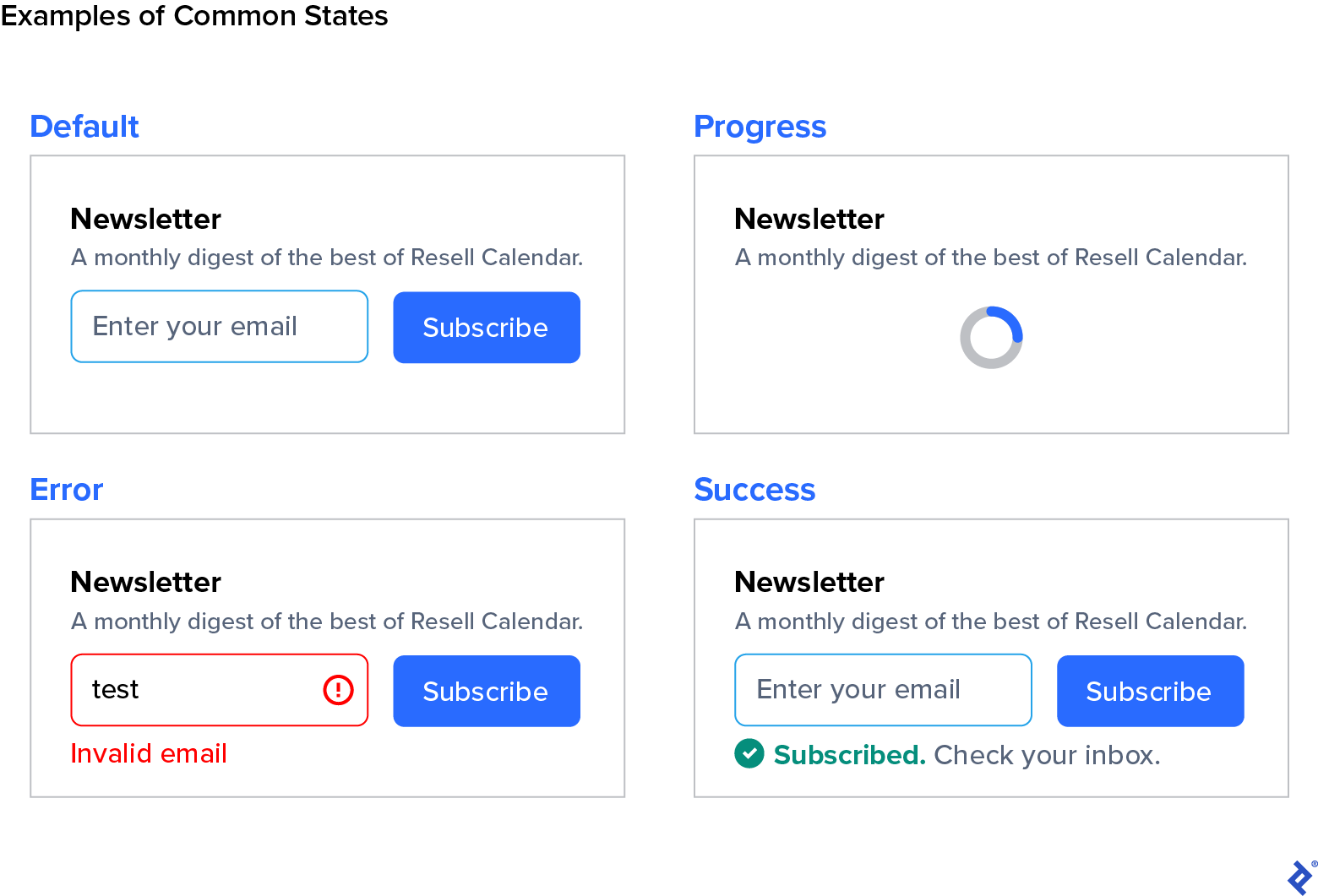Select the Default state heading
Image resolution: width=1318 pixels, height=896 pixels.
tap(84, 127)
